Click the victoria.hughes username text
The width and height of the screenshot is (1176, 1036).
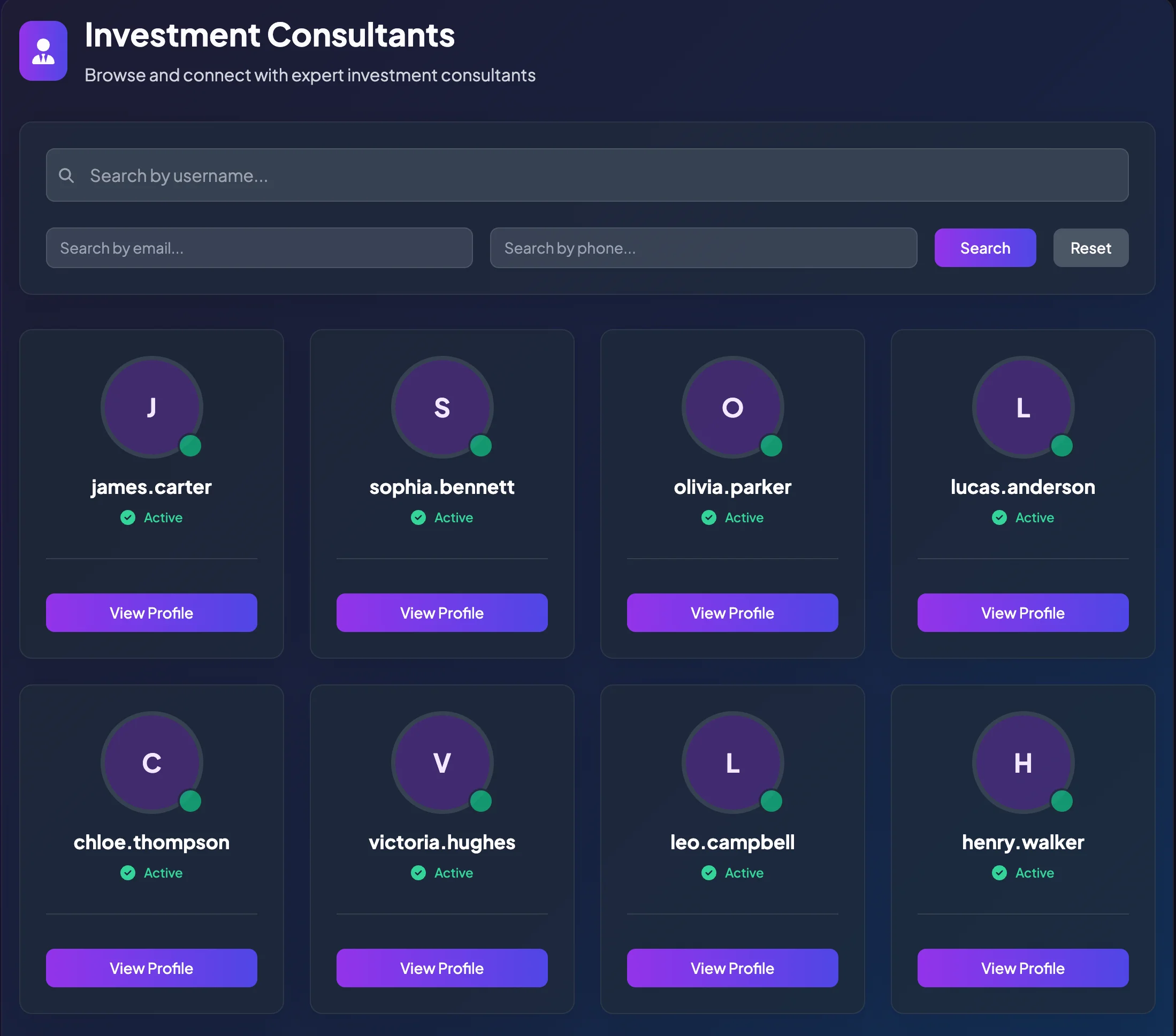click(x=442, y=843)
